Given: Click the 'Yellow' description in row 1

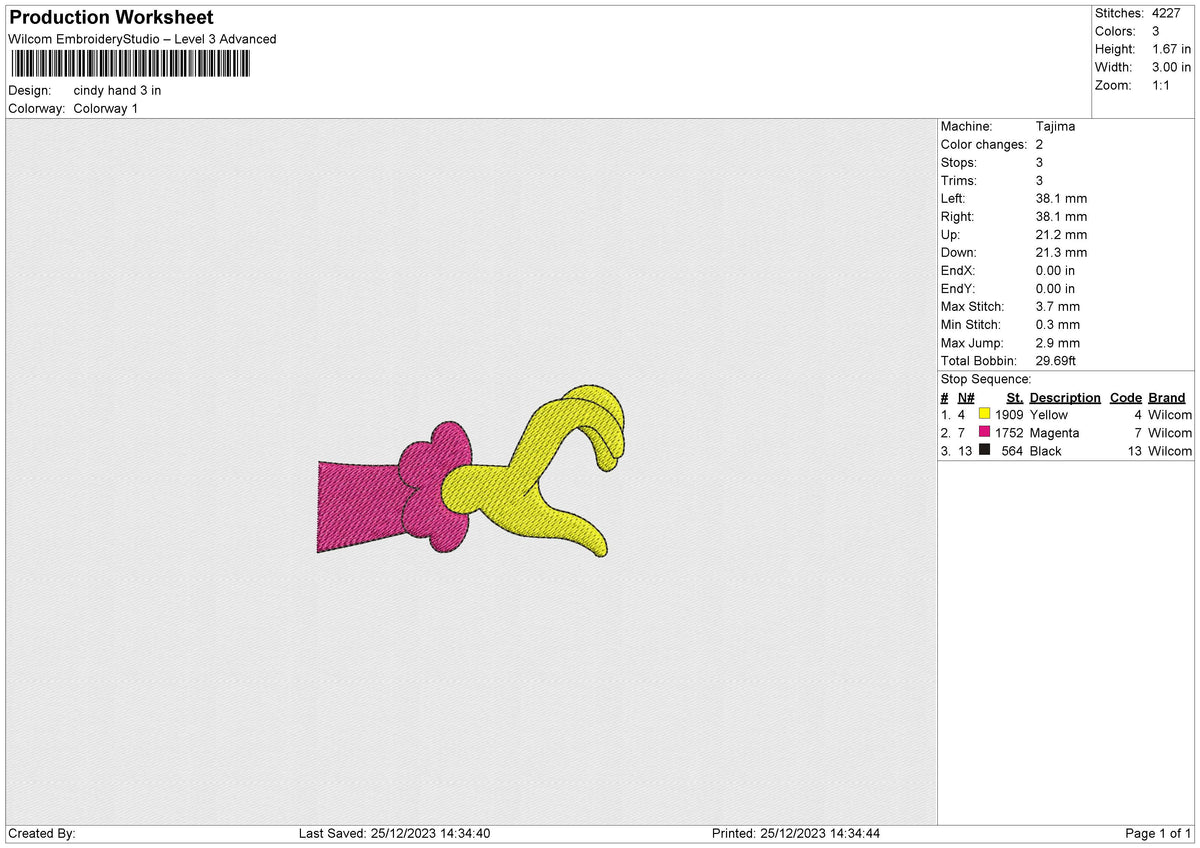Looking at the screenshot, I should [x=1049, y=414].
